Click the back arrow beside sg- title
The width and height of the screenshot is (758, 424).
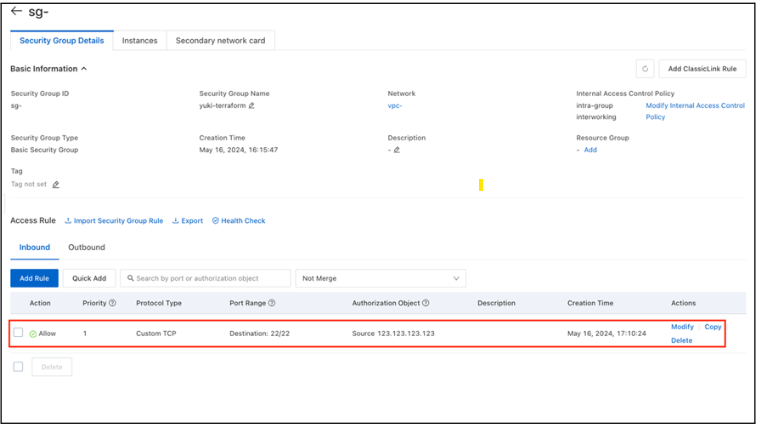[x=16, y=12]
